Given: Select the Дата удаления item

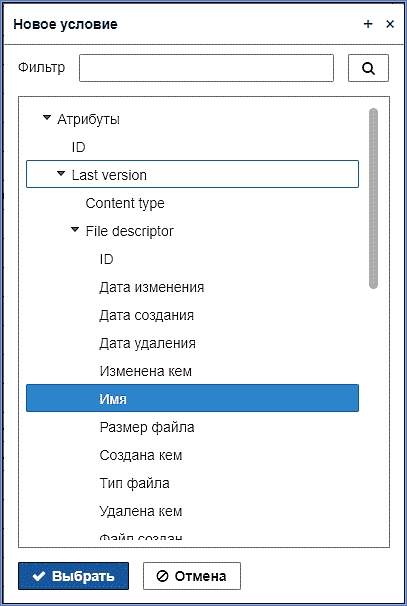Looking at the screenshot, I should pos(147,343).
